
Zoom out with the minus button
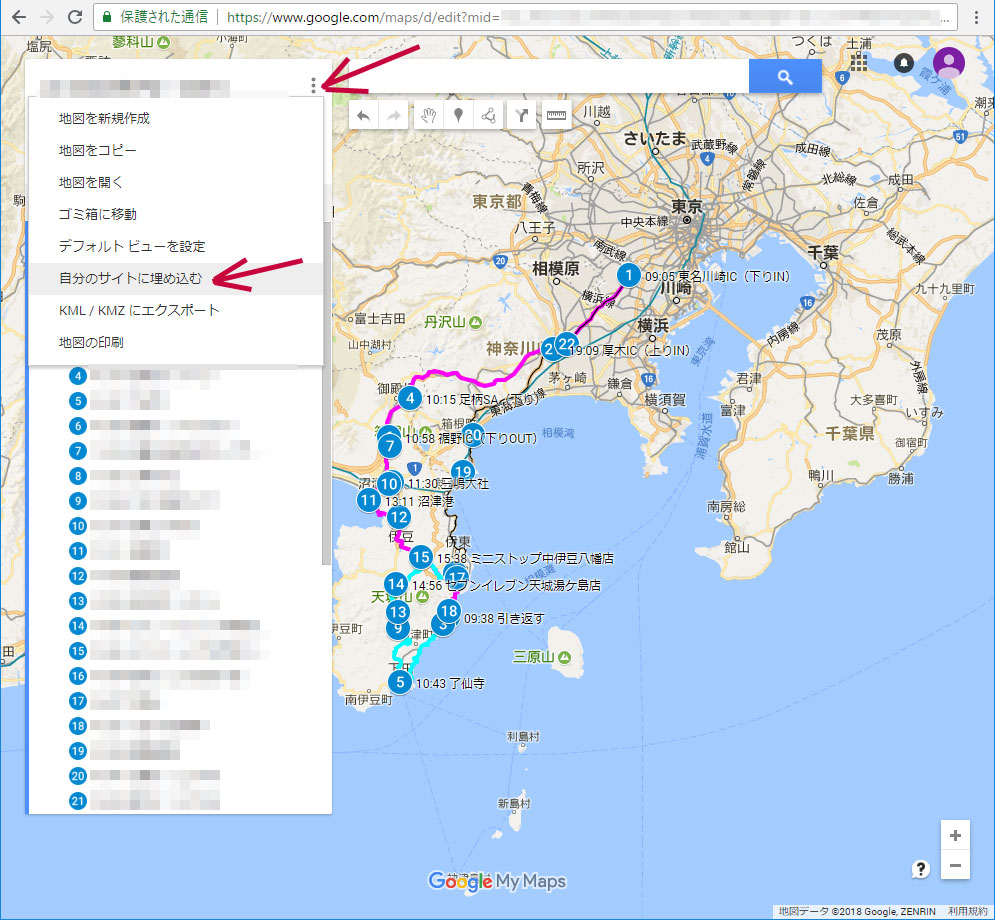pyautogui.click(x=955, y=865)
